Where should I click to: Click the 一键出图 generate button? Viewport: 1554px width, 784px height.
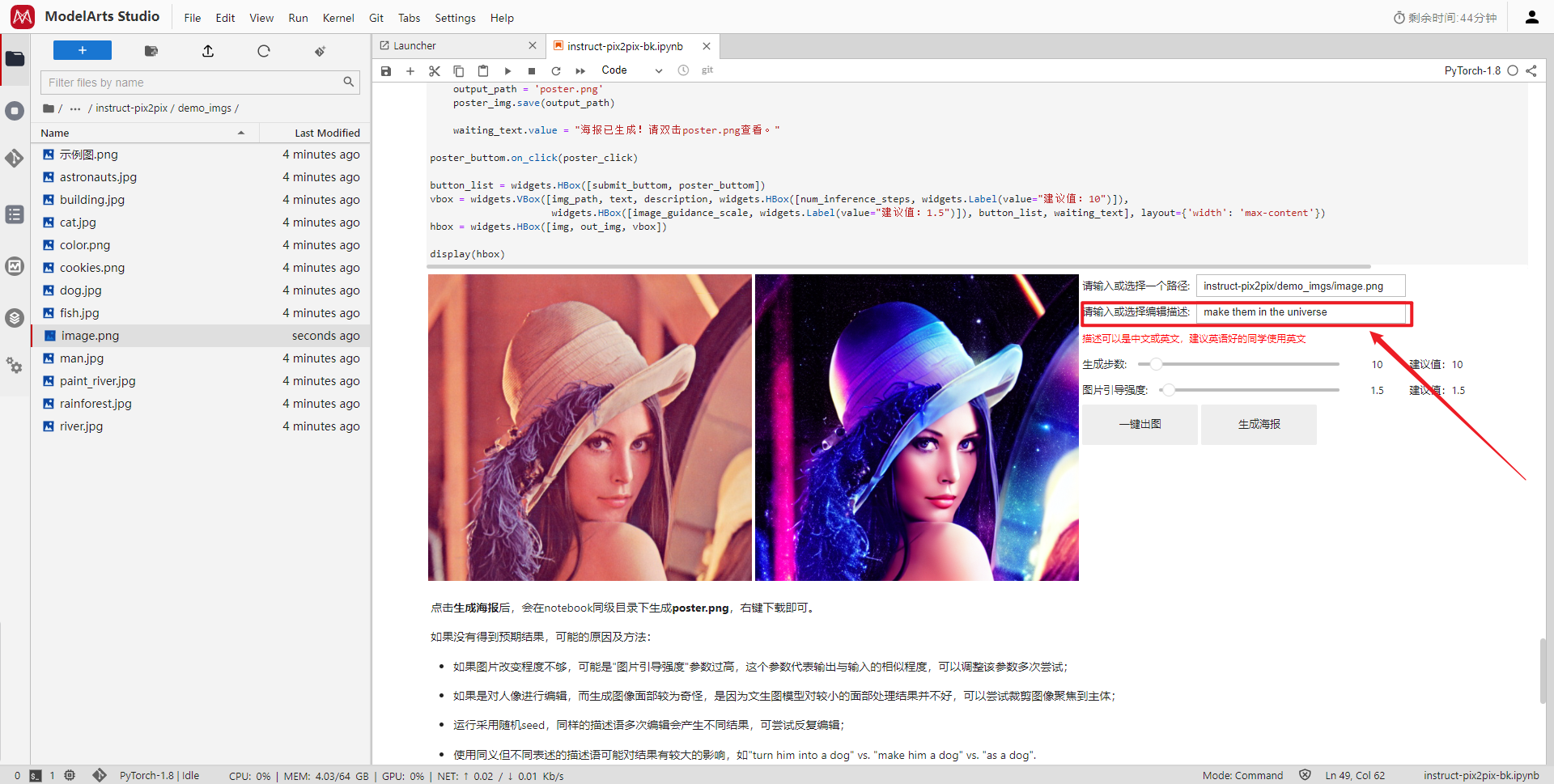(x=1140, y=425)
